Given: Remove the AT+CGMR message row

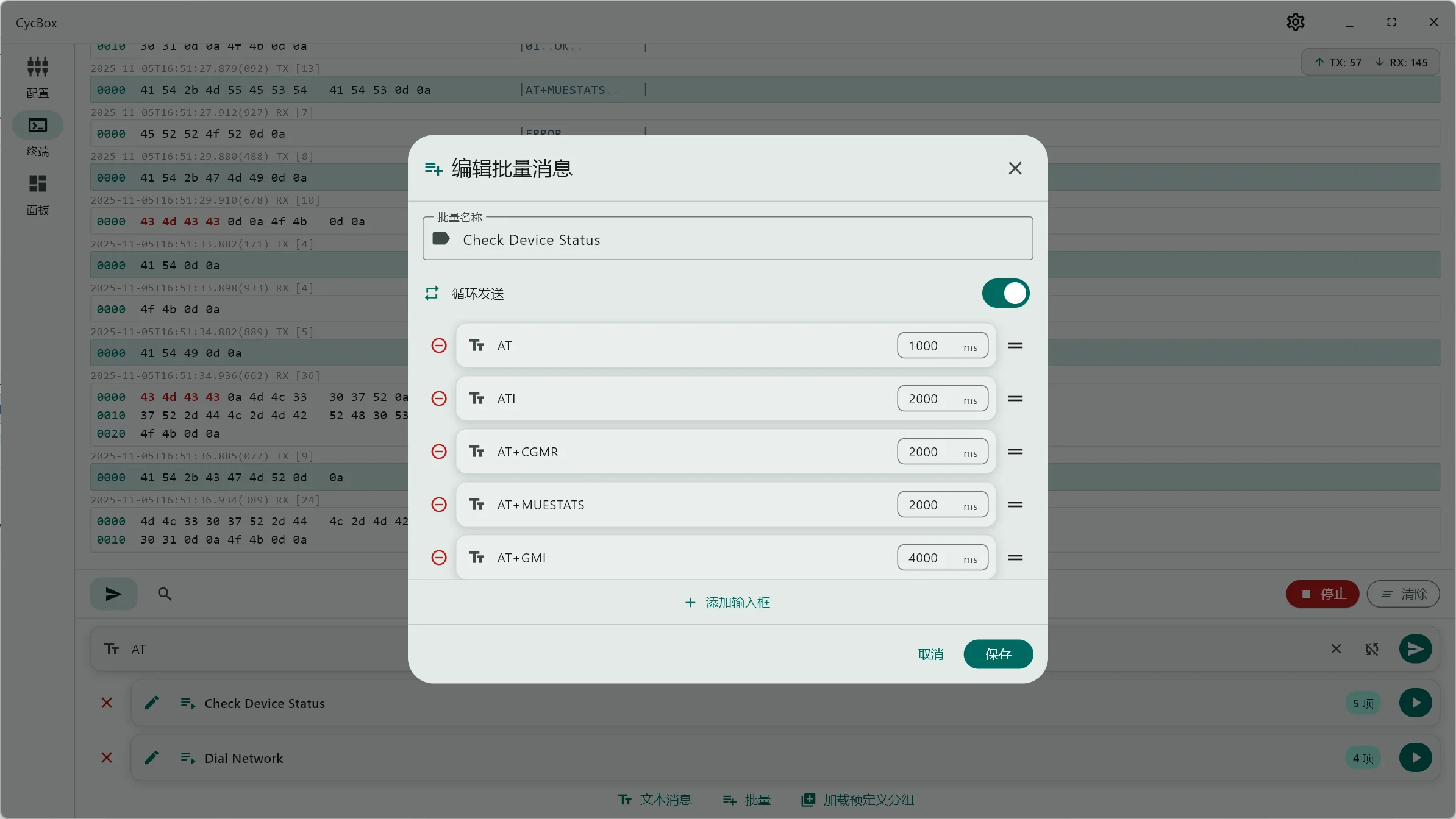Looking at the screenshot, I should pyautogui.click(x=439, y=452).
